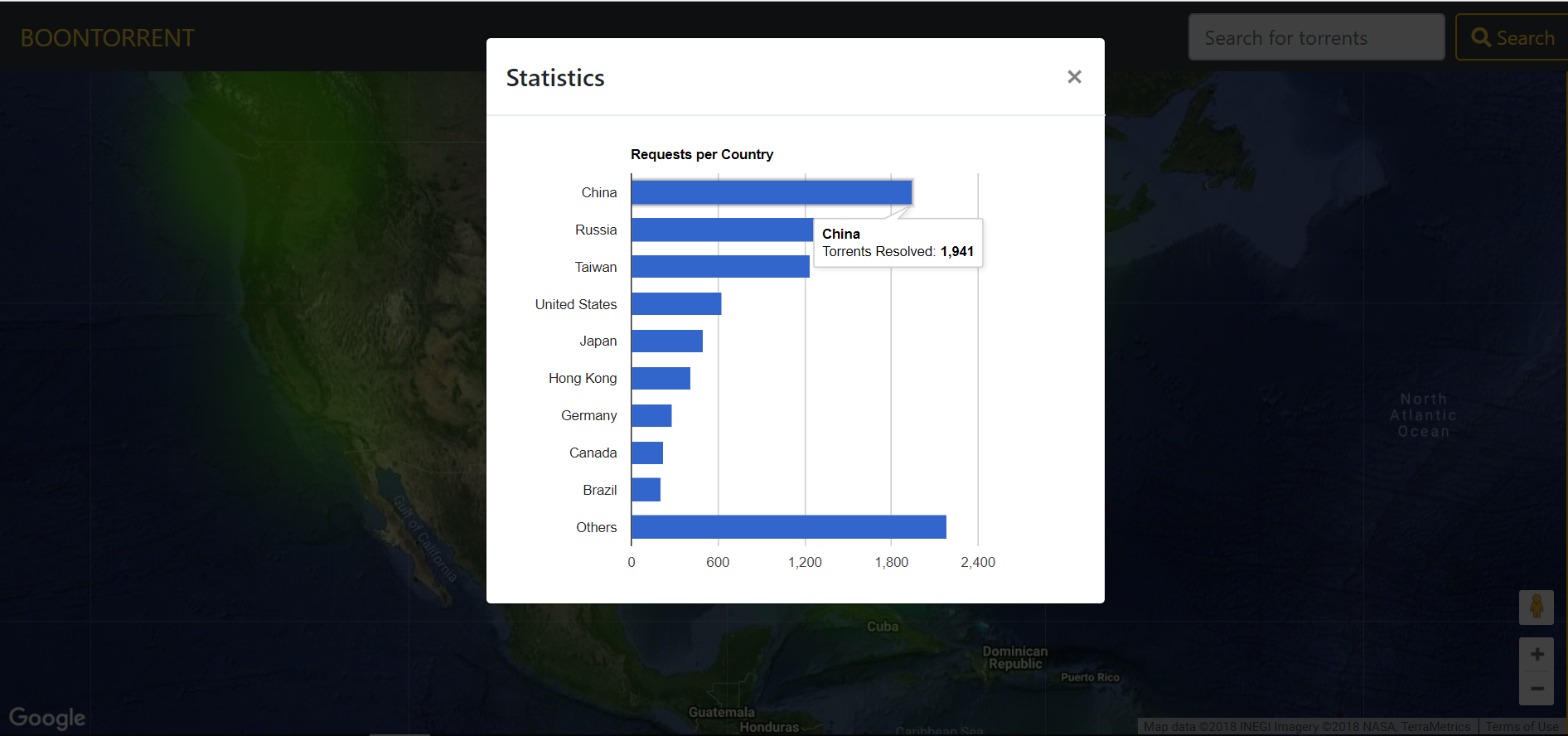Click the 'Japan' axis label

pos(598,341)
